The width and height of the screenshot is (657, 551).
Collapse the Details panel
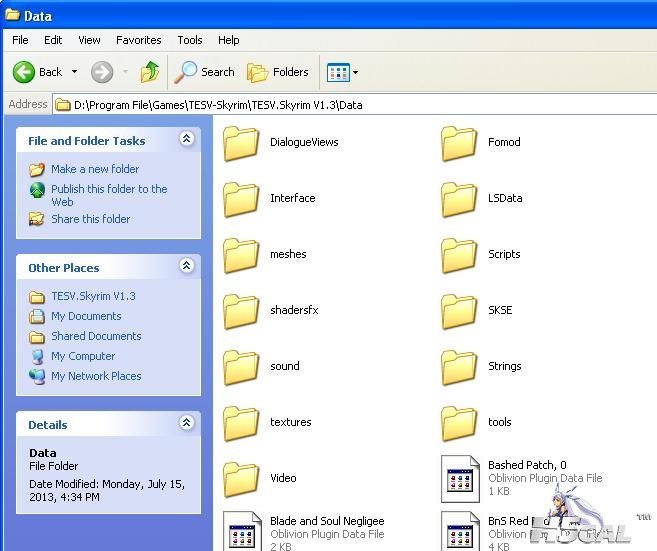[186, 422]
